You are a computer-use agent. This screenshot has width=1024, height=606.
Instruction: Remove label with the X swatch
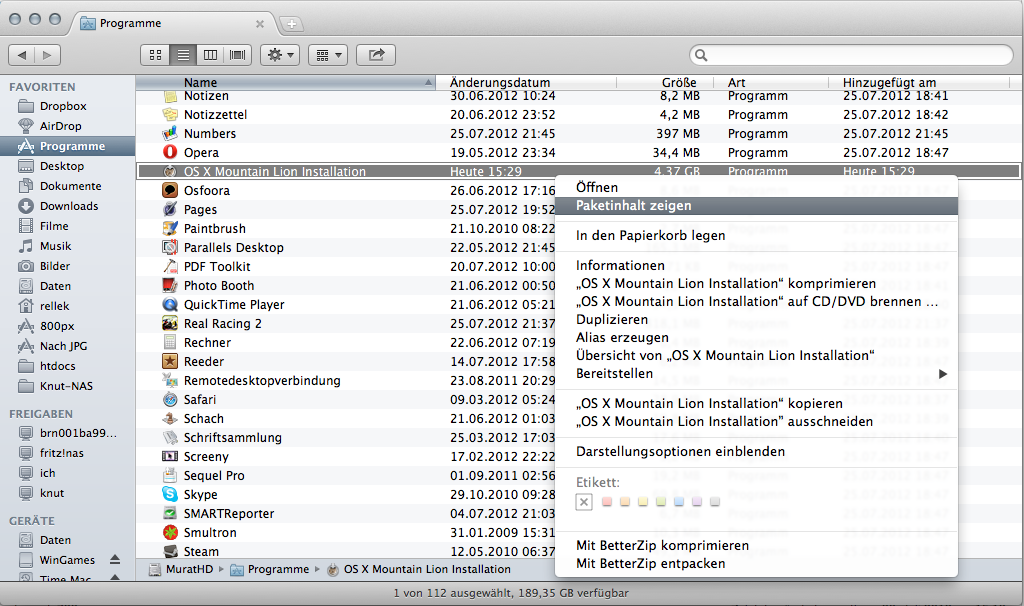coord(584,502)
